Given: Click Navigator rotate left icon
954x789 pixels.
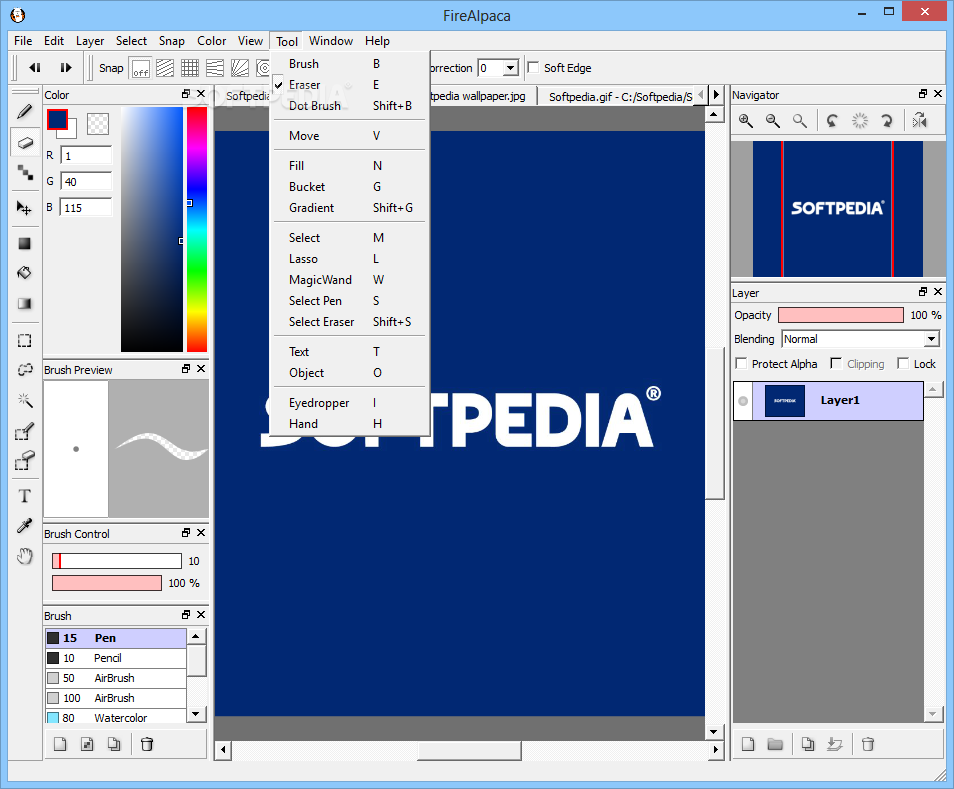Looking at the screenshot, I should [x=832, y=120].
